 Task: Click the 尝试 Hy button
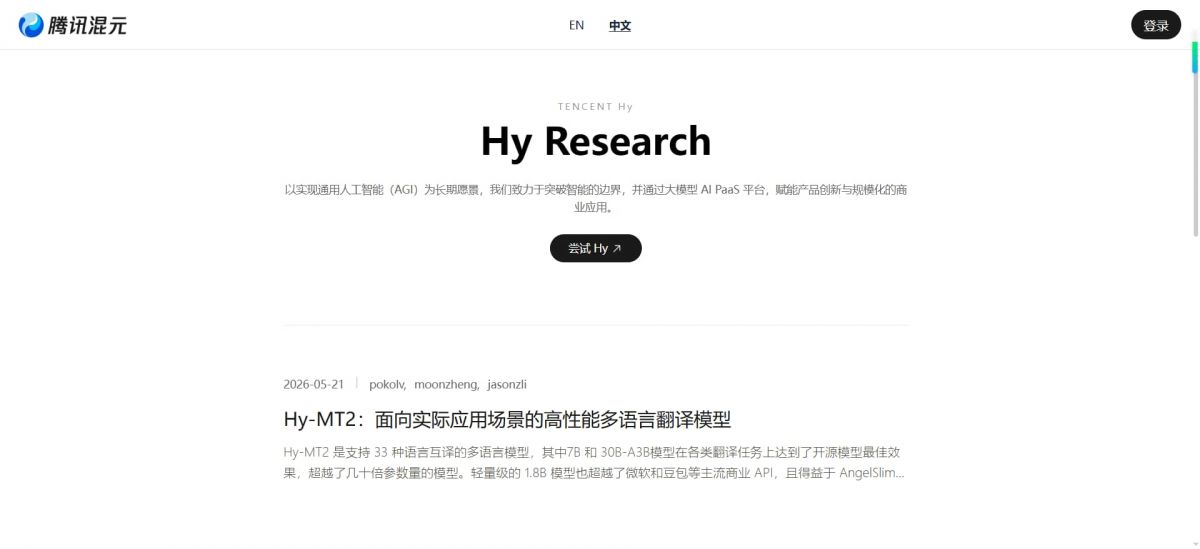(595, 248)
